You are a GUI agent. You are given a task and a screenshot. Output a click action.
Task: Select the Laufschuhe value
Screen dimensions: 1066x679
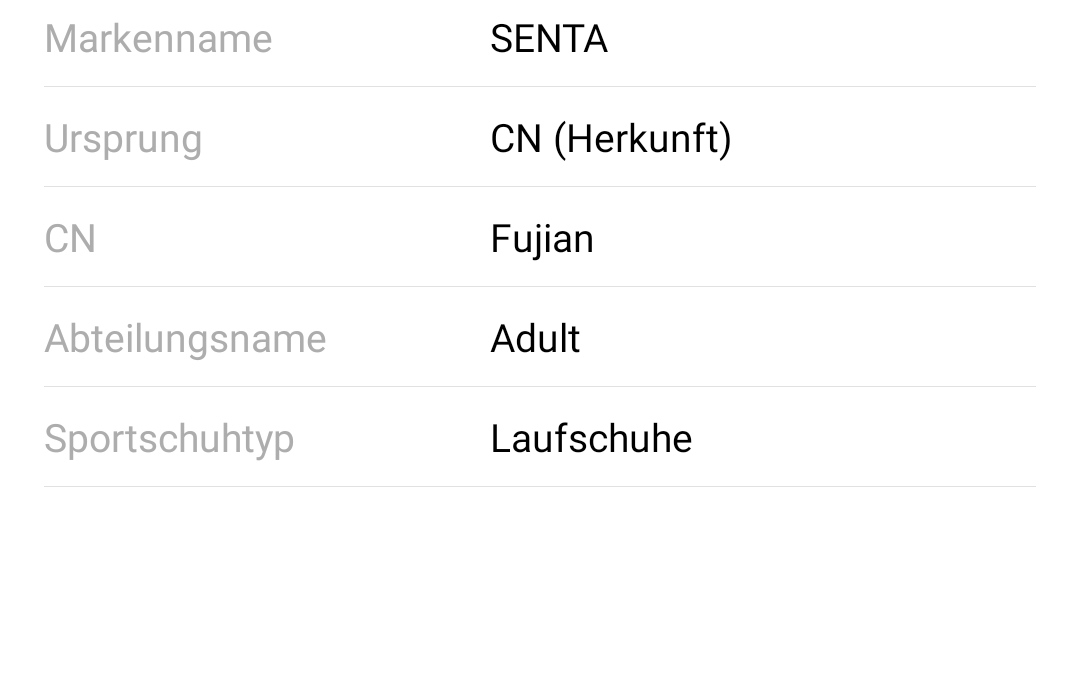591,439
